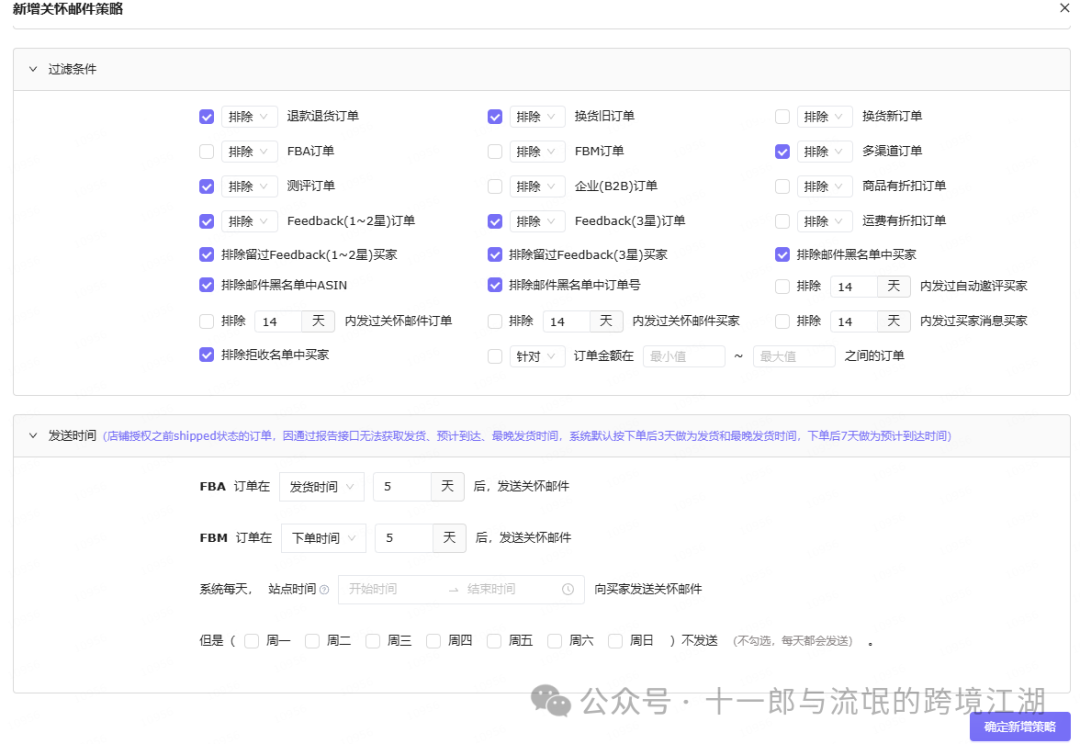Click the help icon next to 站点时间

[x=324, y=590]
